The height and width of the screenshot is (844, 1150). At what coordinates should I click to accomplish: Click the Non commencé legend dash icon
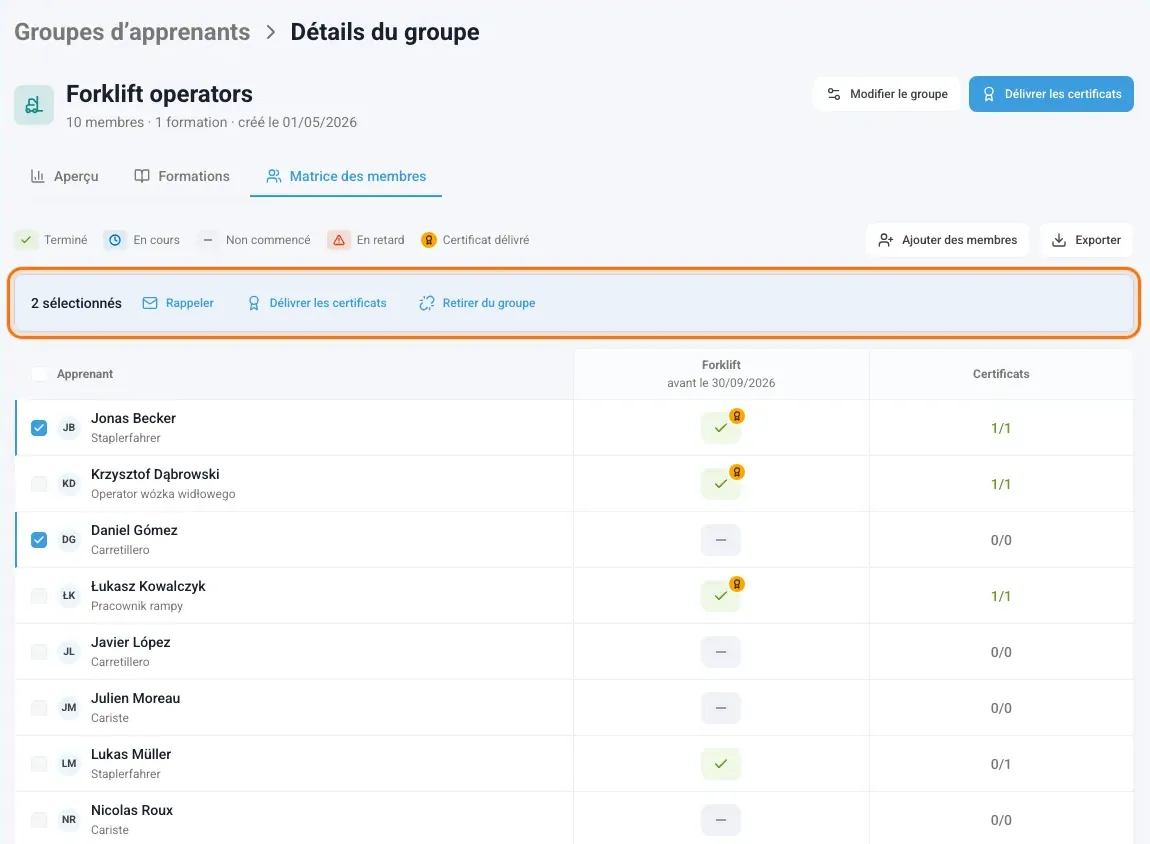click(208, 240)
